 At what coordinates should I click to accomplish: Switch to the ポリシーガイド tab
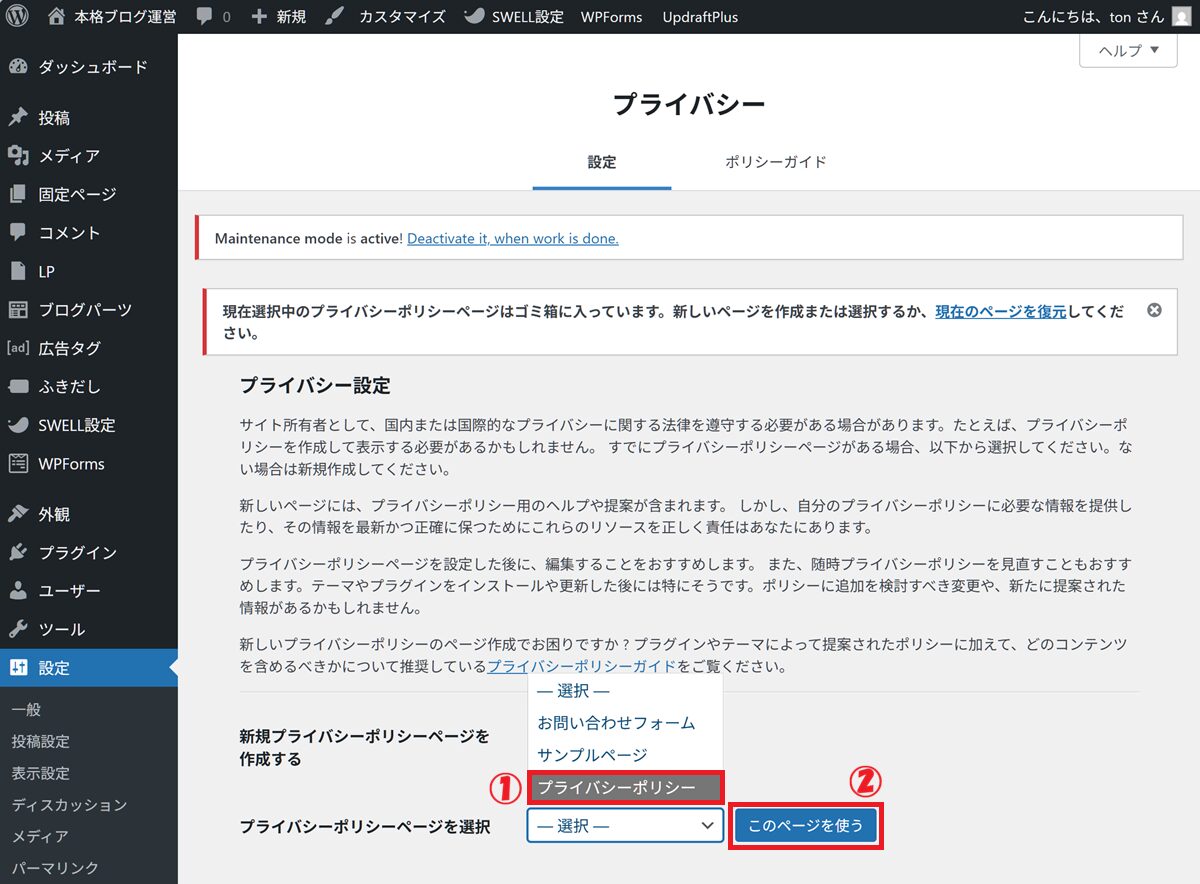775,162
